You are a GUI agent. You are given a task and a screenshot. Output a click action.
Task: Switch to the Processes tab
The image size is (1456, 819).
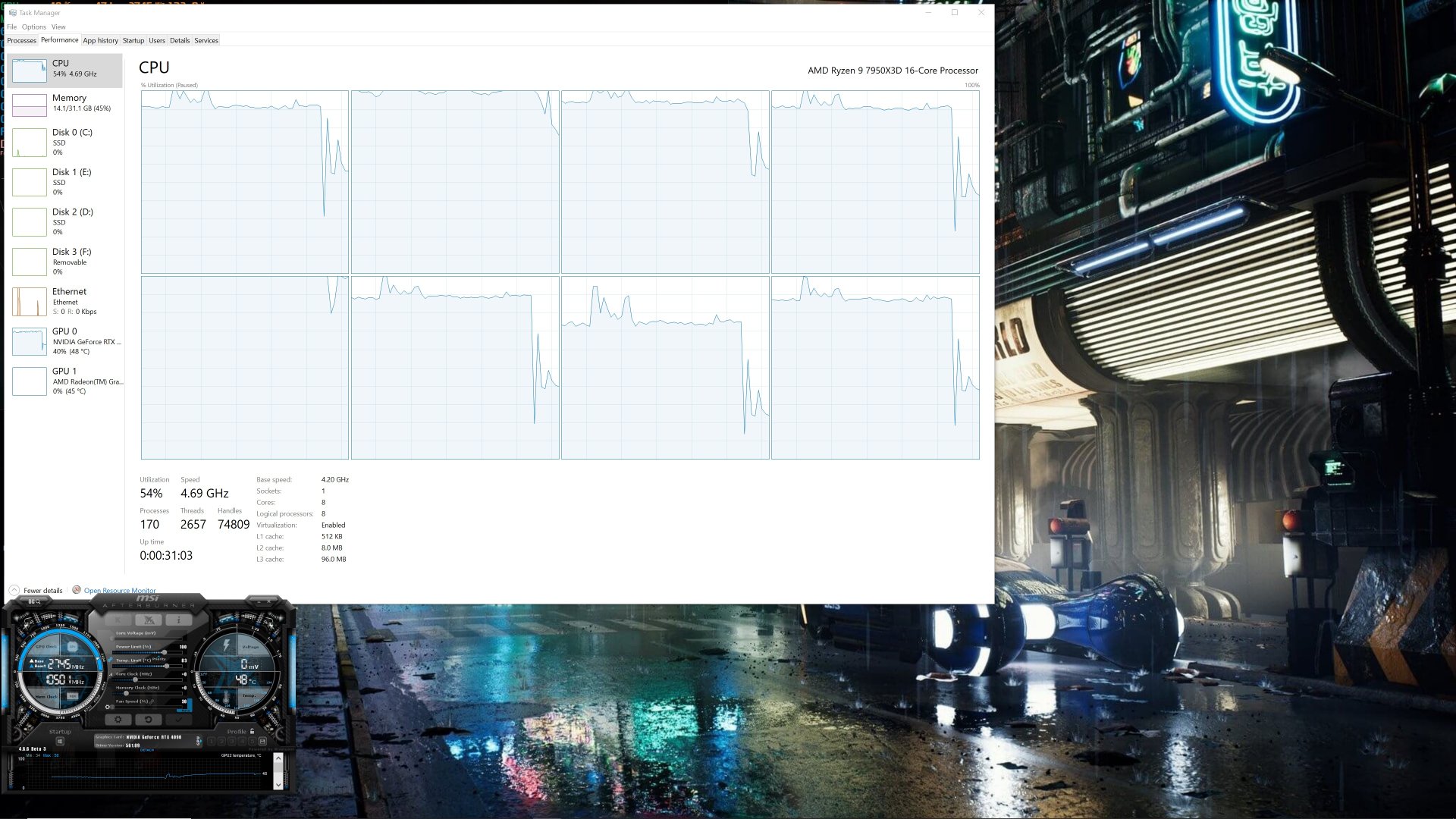21,40
